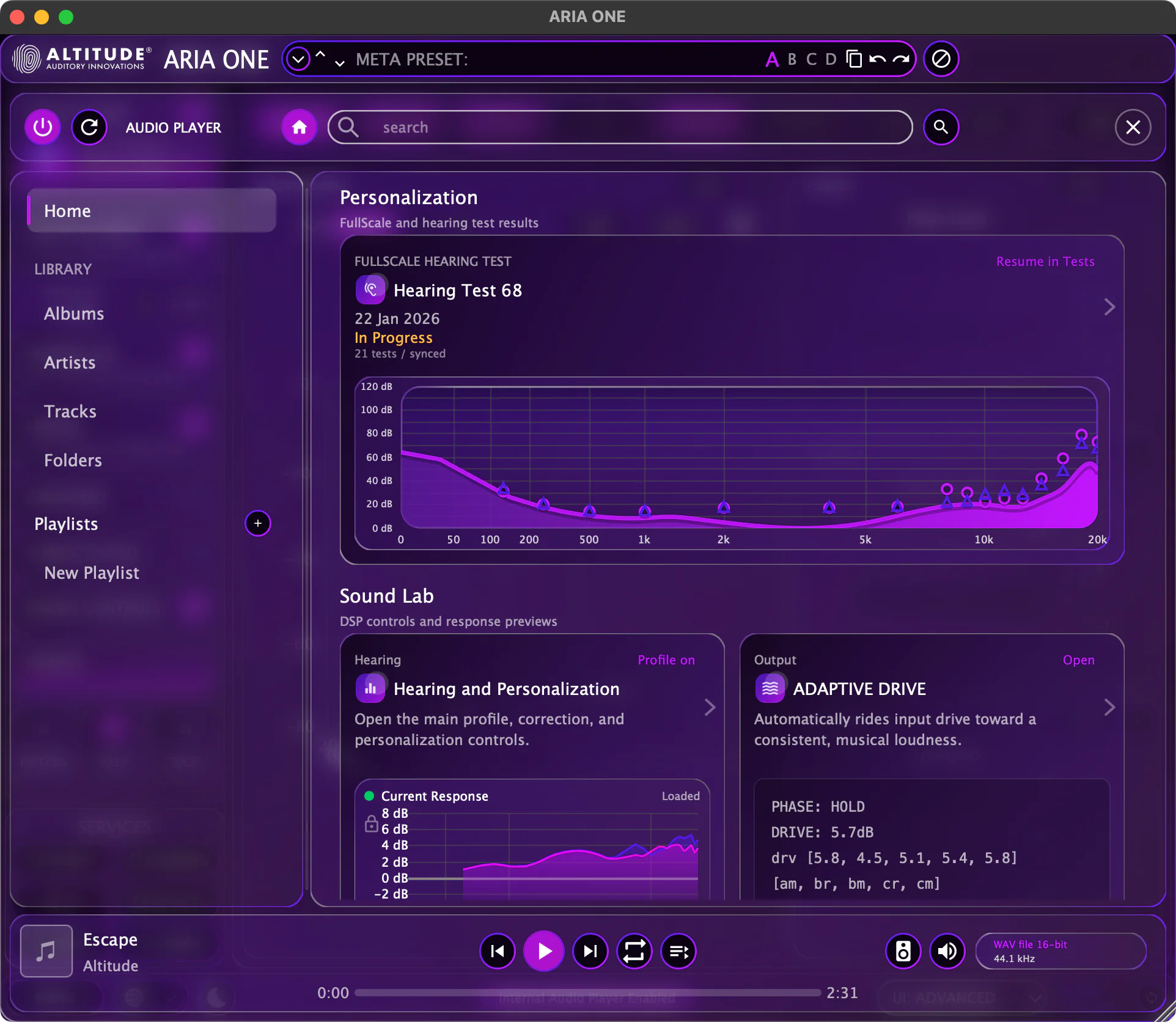1176x1022 pixels.
Task: Click the Personalization section heading
Action: tap(409, 197)
